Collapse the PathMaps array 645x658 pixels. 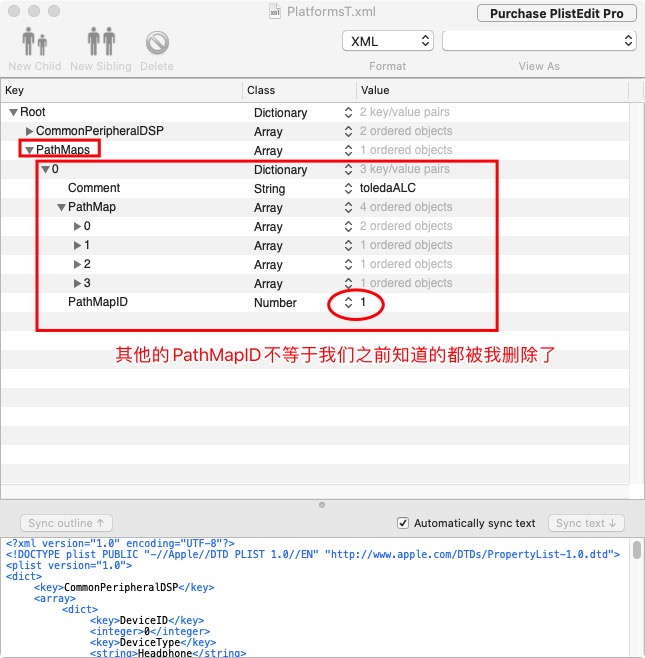point(29,150)
